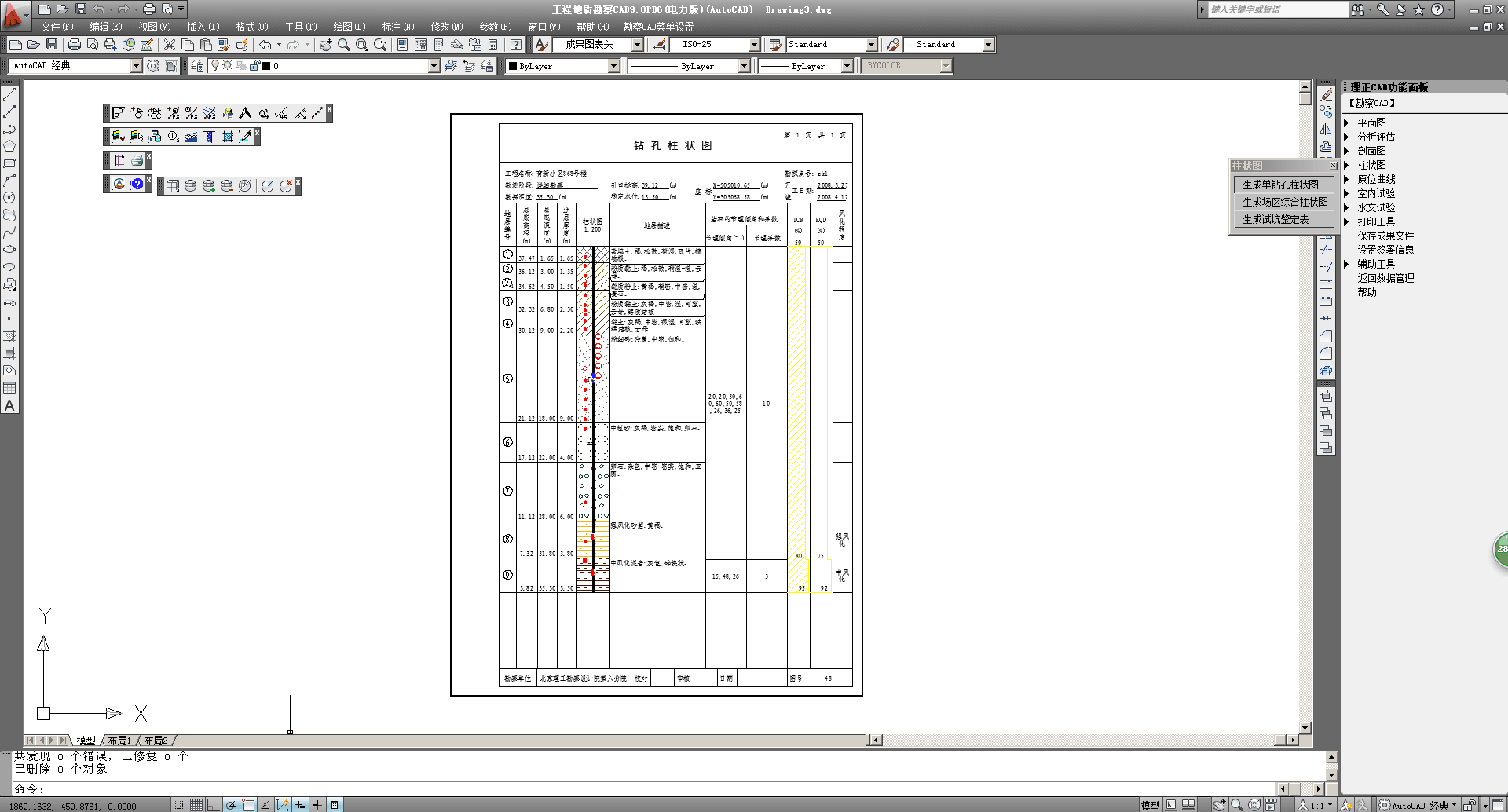Toggle grid display in status bar
Viewport: 1508px width, 812px height.
(x=196, y=805)
